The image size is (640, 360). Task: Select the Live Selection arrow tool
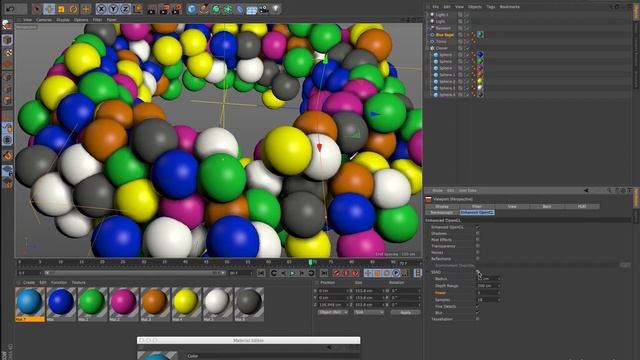coord(37,9)
